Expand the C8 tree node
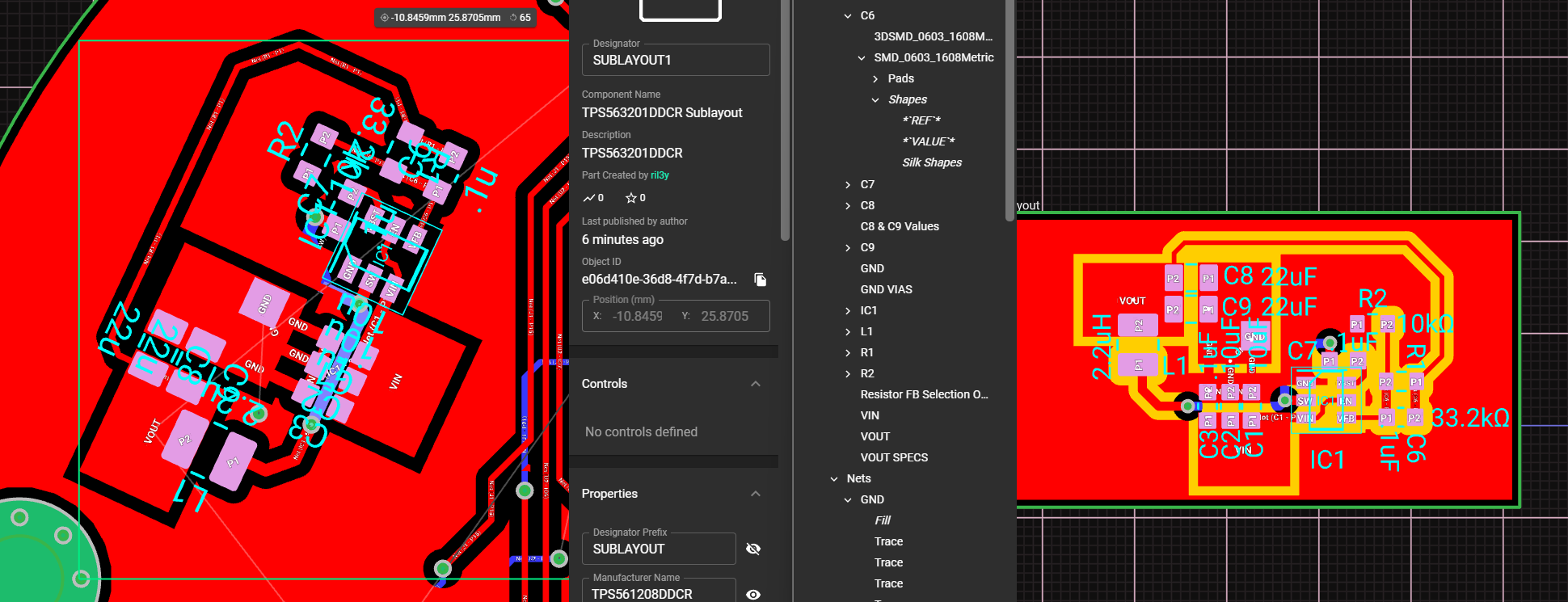1568x602 pixels. point(848,205)
